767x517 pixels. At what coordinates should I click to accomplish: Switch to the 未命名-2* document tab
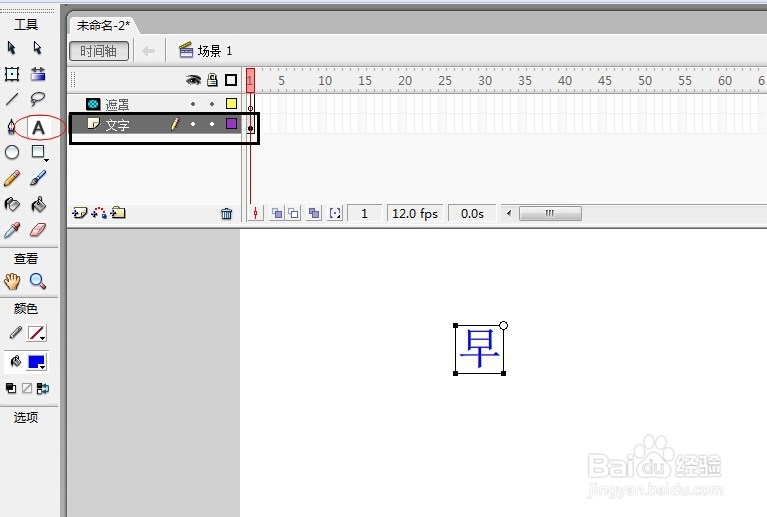coord(103,25)
